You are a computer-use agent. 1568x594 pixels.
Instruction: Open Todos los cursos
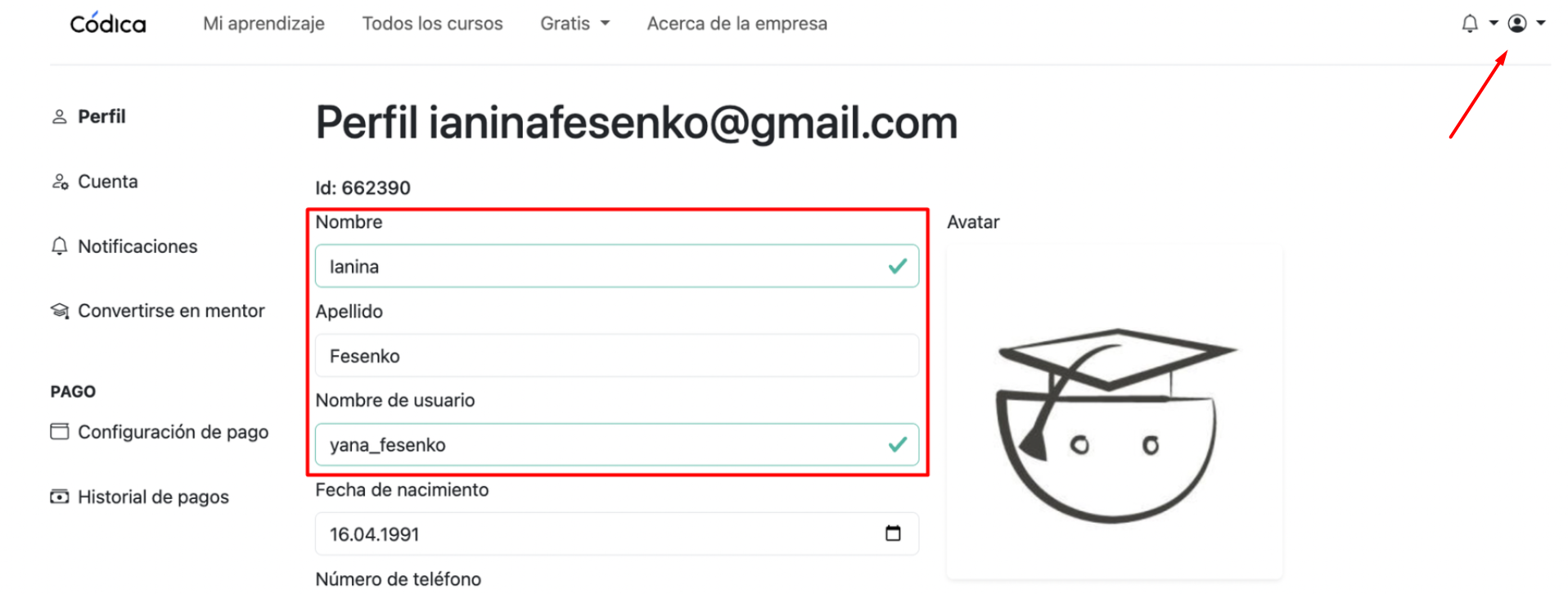point(433,24)
